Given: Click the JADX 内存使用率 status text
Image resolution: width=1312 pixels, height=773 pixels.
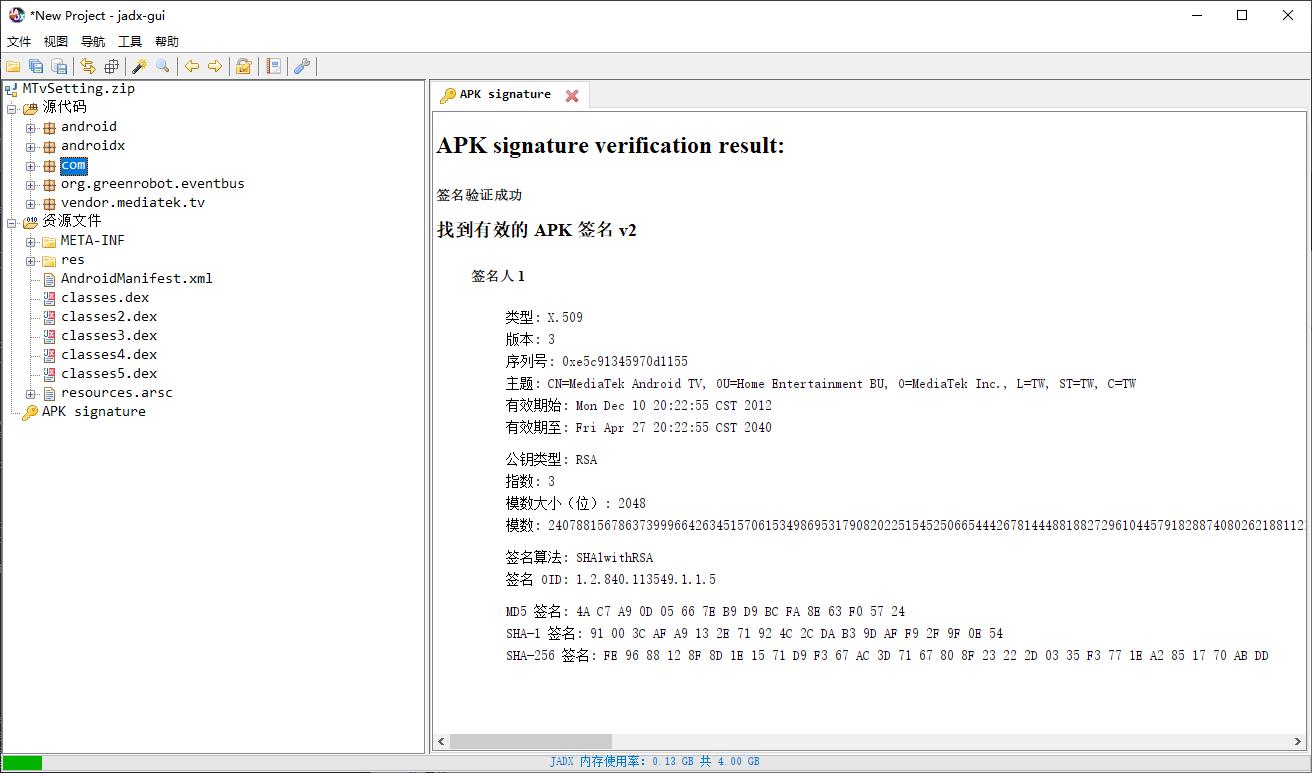Looking at the screenshot, I should coord(655,762).
